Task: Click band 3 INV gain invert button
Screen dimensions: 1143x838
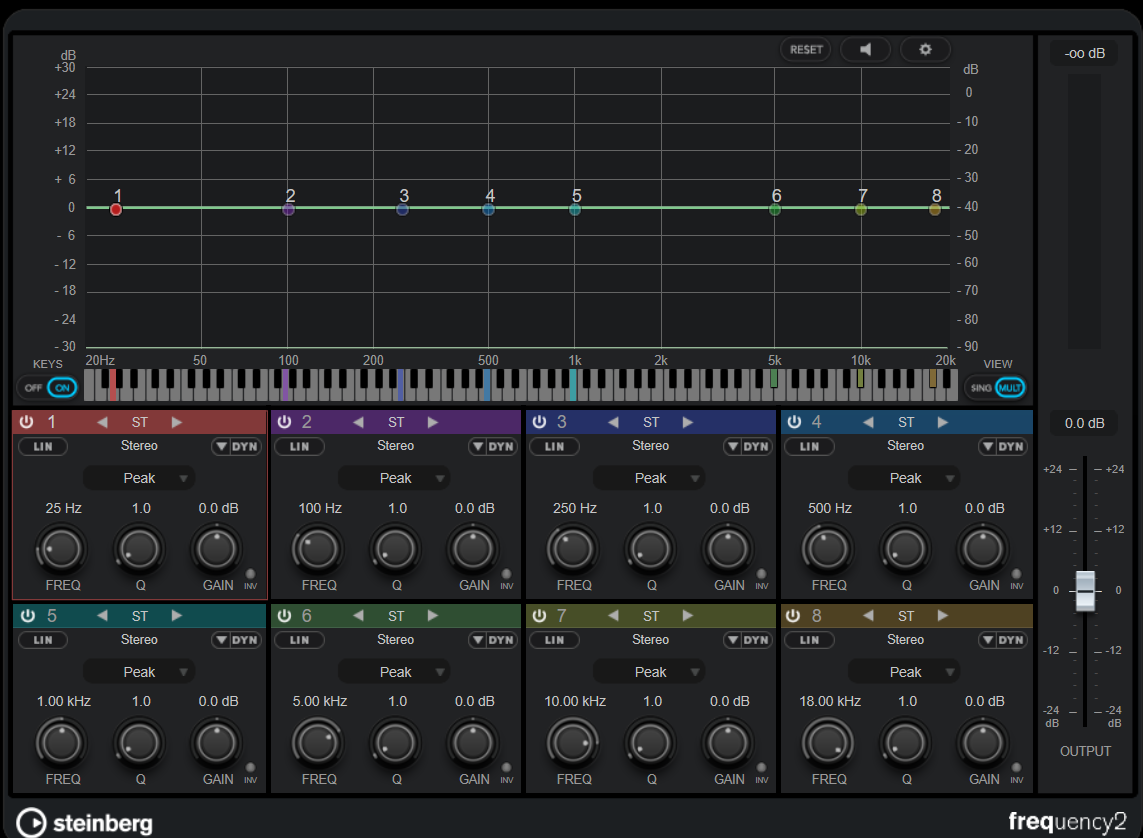Action: [x=761, y=574]
